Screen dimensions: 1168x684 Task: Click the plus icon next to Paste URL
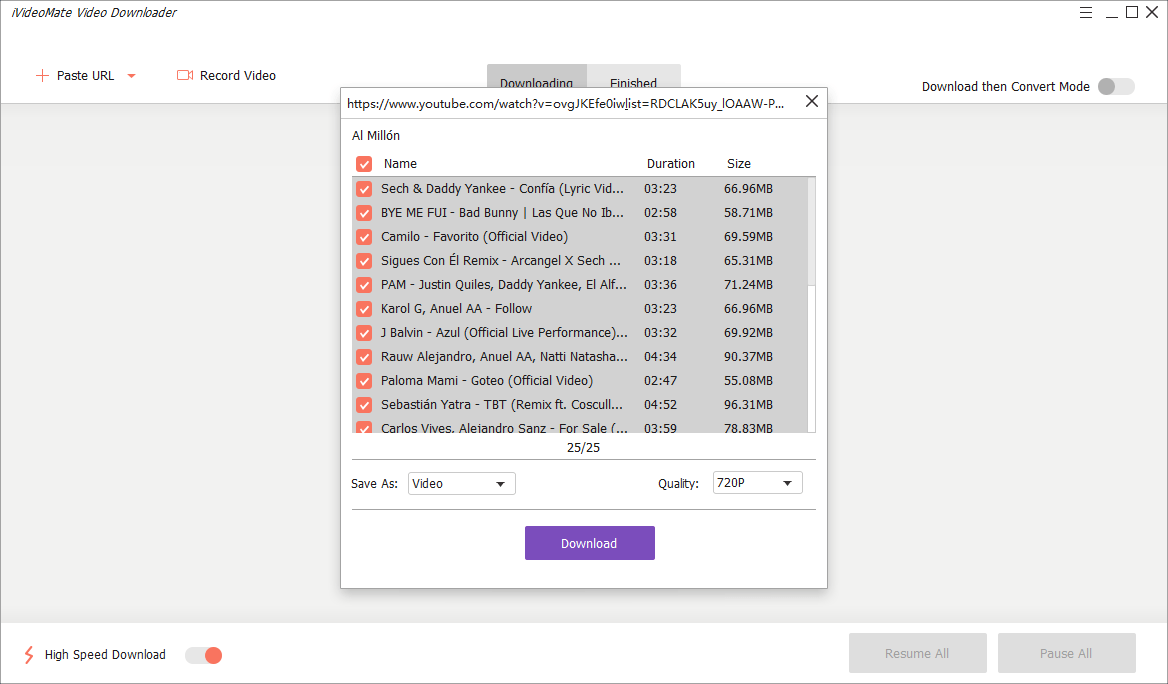click(42, 75)
